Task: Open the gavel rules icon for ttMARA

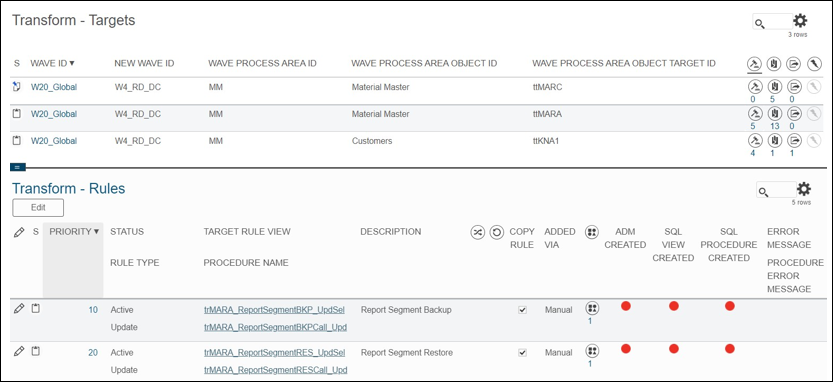Action: [x=754, y=113]
